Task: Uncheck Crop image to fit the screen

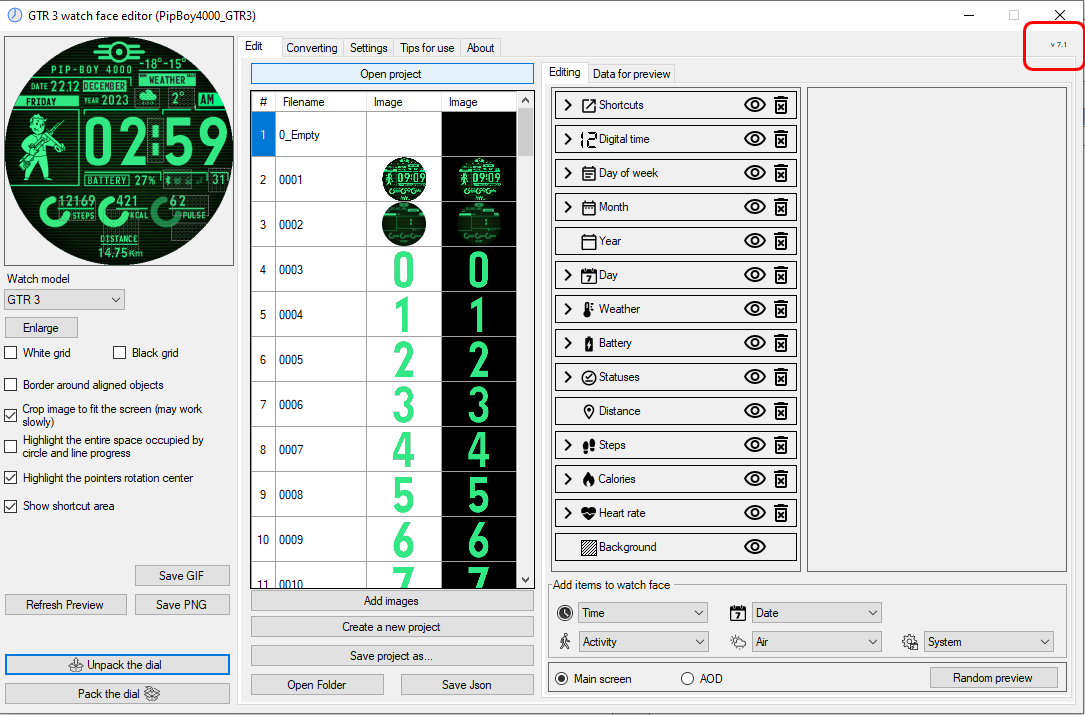Action: (x=10, y=415)
